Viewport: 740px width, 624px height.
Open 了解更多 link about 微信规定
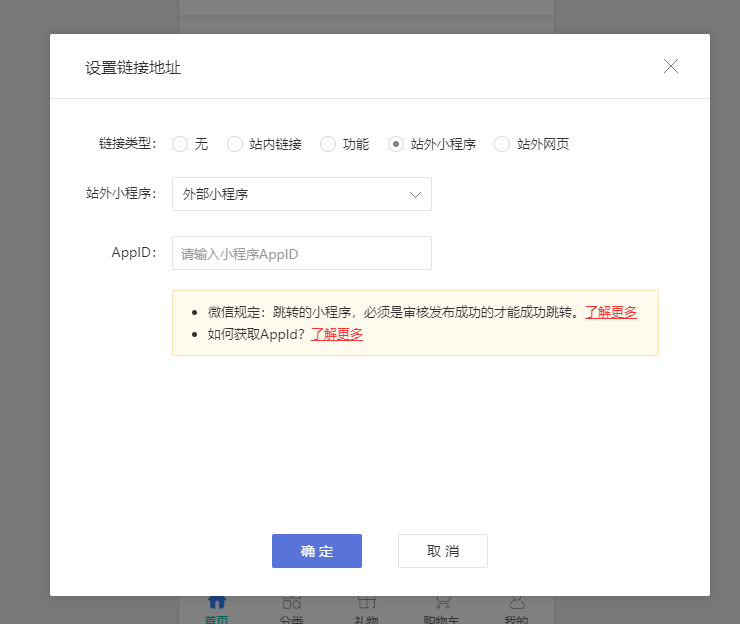[611, 312]
